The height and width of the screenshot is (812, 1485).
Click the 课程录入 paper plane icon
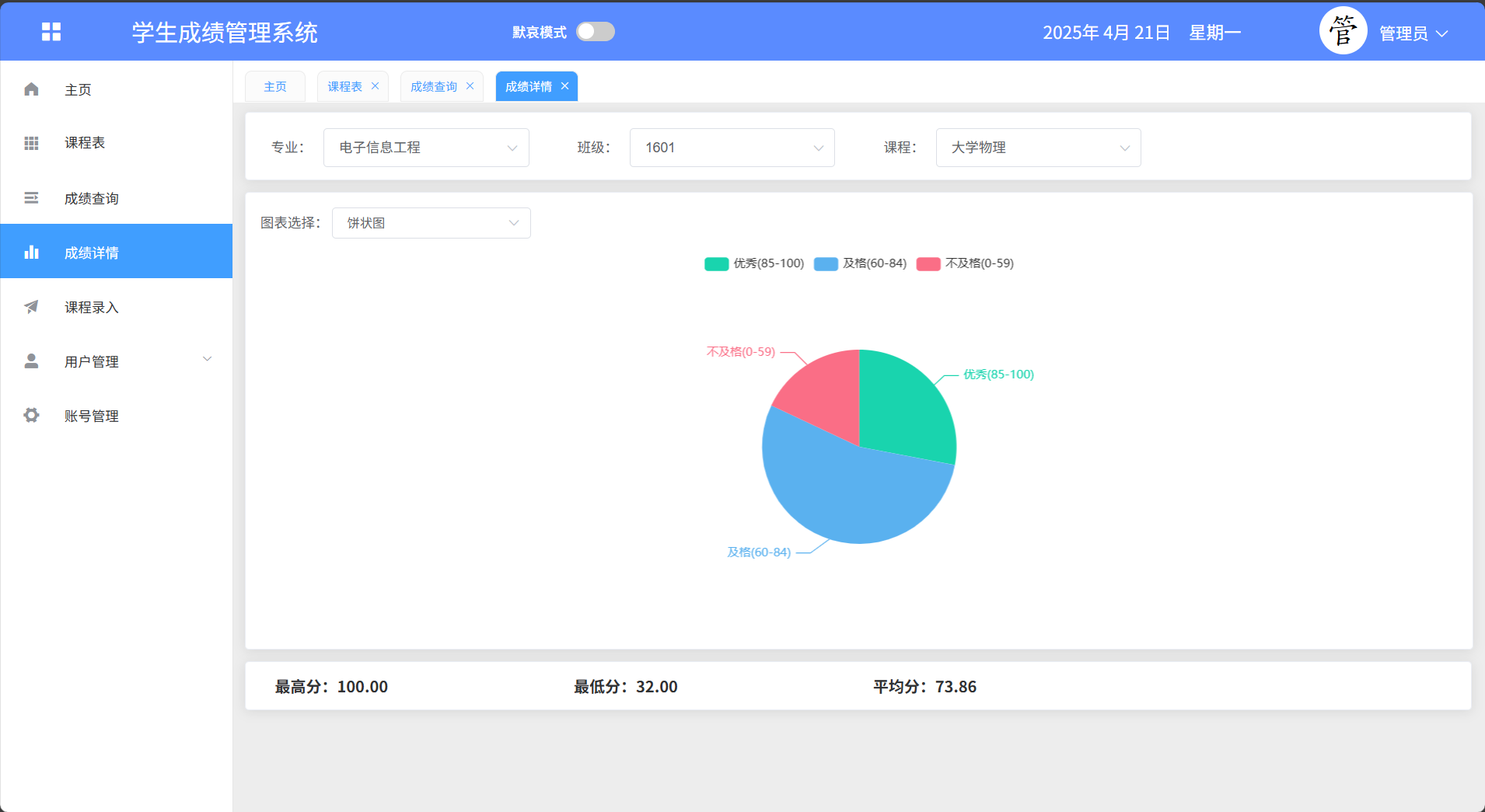[31, 307]
